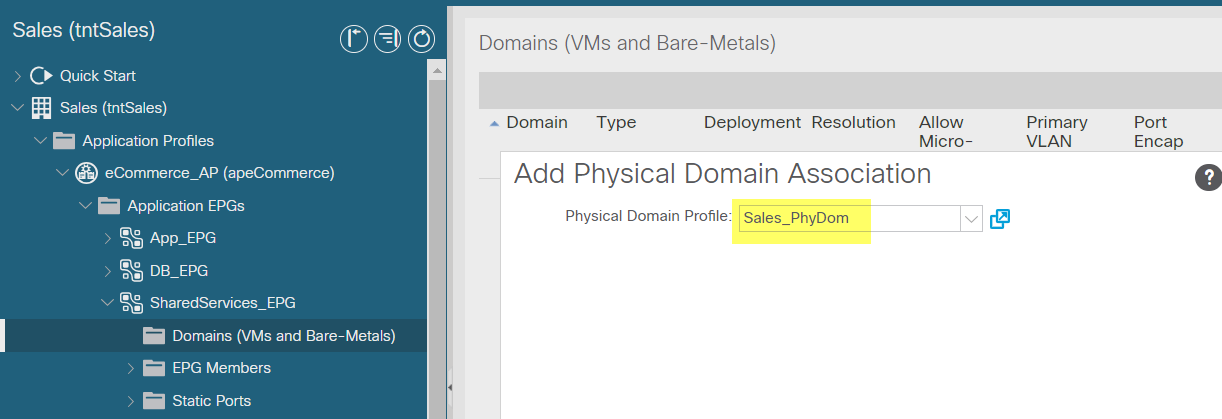Click the Primary VLAN column header
The image size is (1222, 419).
pyautogui.click(x=1057, y=132)
